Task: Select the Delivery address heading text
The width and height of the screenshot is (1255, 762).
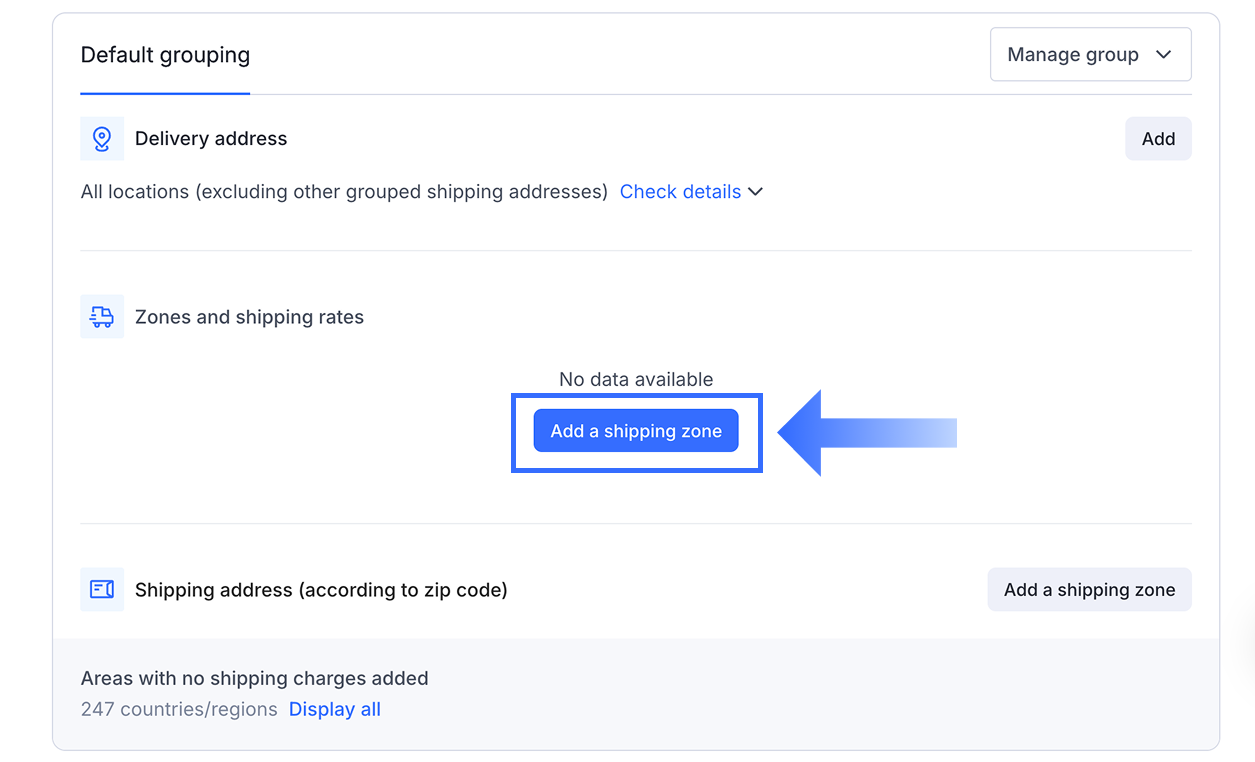Action: click(x=211, y=139)
